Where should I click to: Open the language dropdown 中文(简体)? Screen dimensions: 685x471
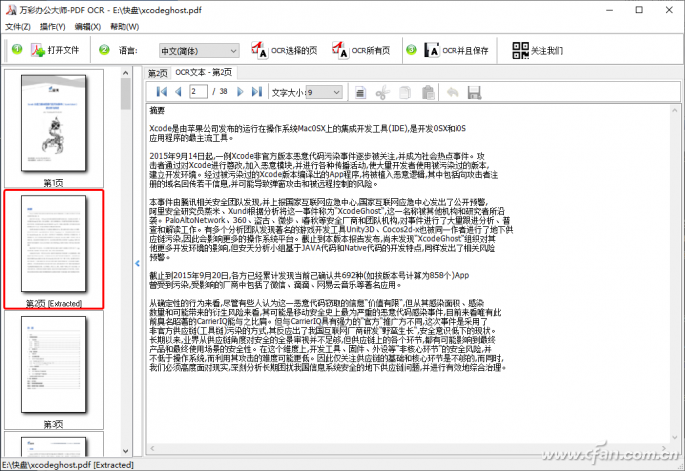click(x=199, y=51)
